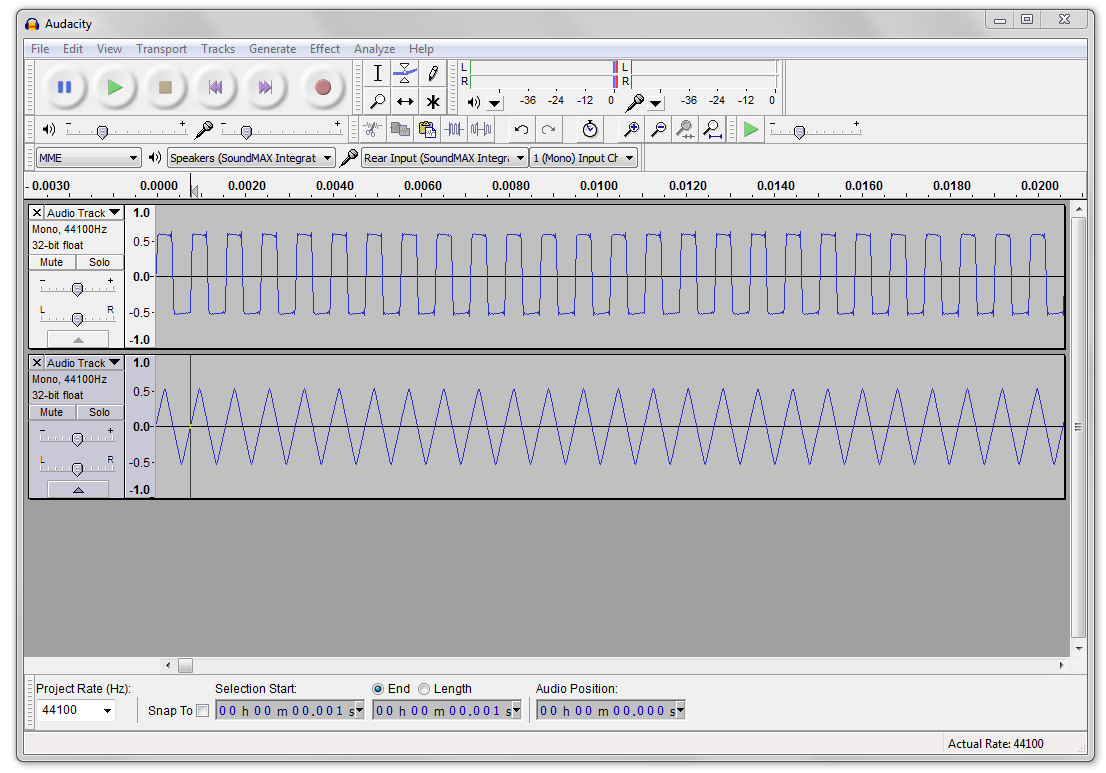
Task: Click the Silence audio icon
Action: 481,129
